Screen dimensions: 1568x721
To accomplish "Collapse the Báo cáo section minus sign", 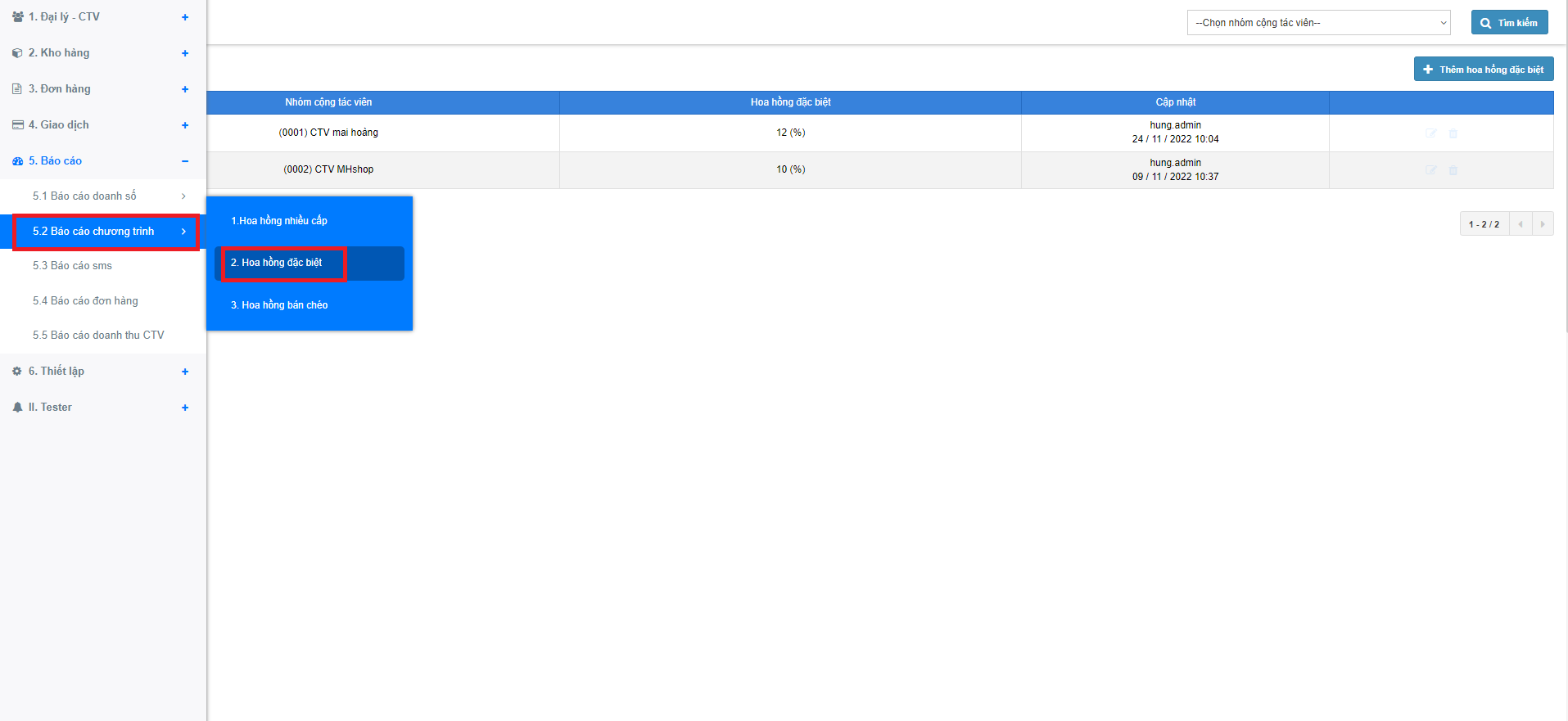I will (x=185, y=161).
